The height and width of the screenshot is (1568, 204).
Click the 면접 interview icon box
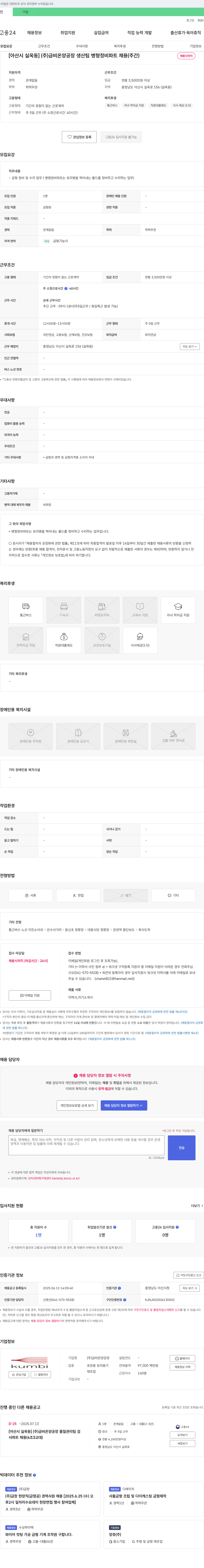click(x=78, y=895)
